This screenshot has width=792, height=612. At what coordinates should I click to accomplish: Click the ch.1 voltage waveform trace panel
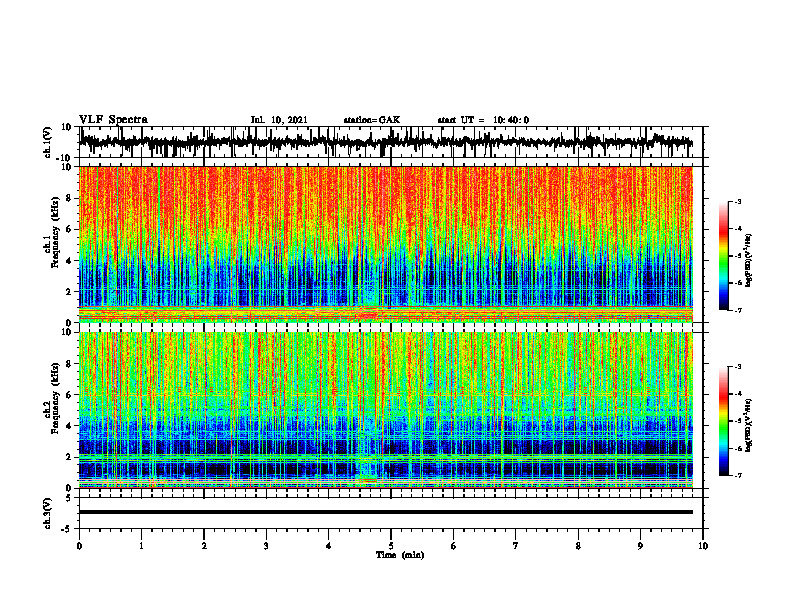pyautogui.click(x=391, y=142)
